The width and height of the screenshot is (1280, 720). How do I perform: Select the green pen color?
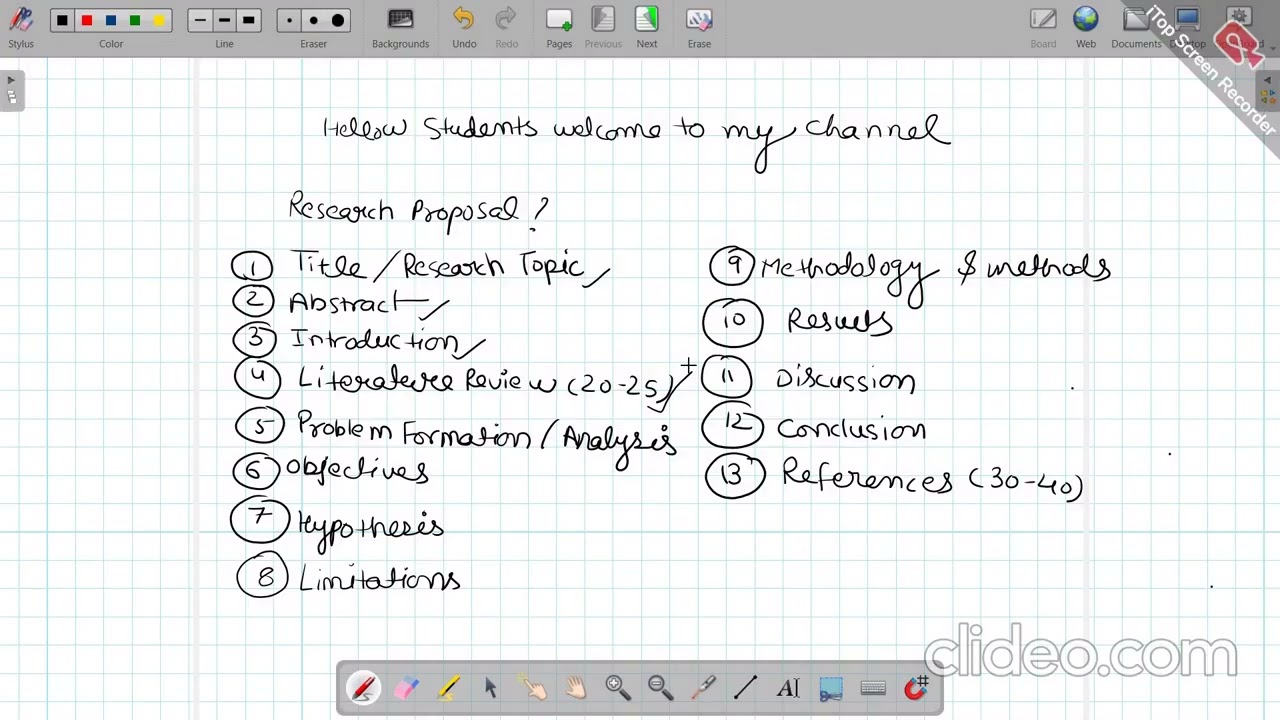coord(135,20)
